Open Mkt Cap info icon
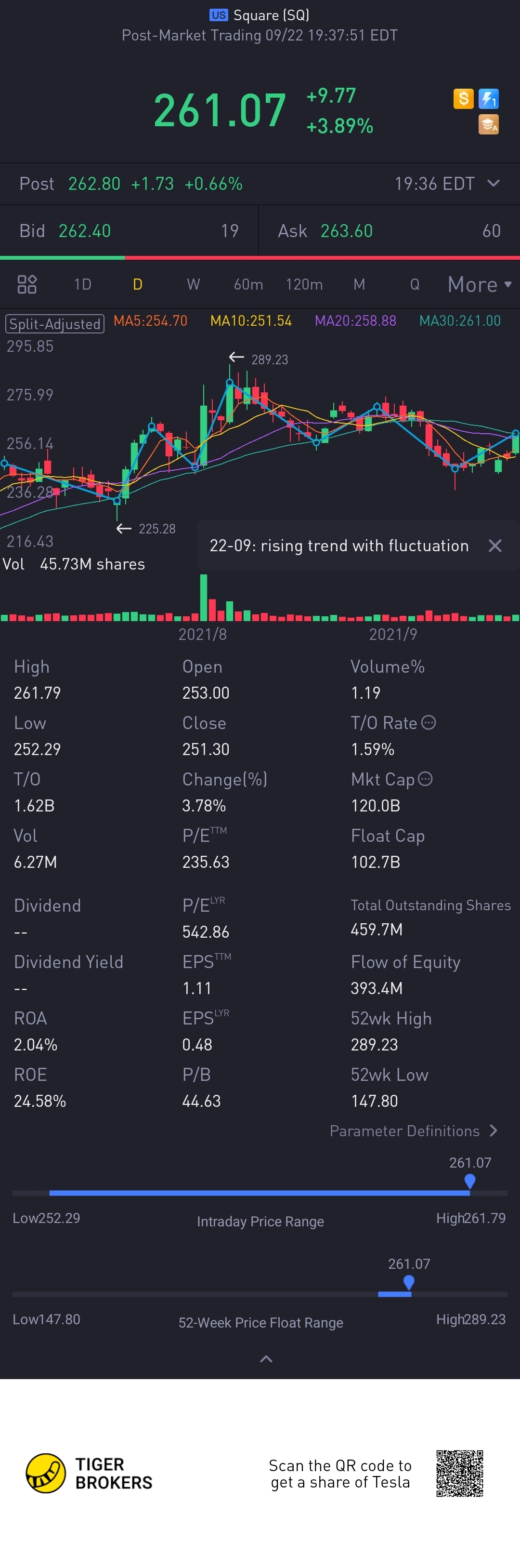 [425, 779]
